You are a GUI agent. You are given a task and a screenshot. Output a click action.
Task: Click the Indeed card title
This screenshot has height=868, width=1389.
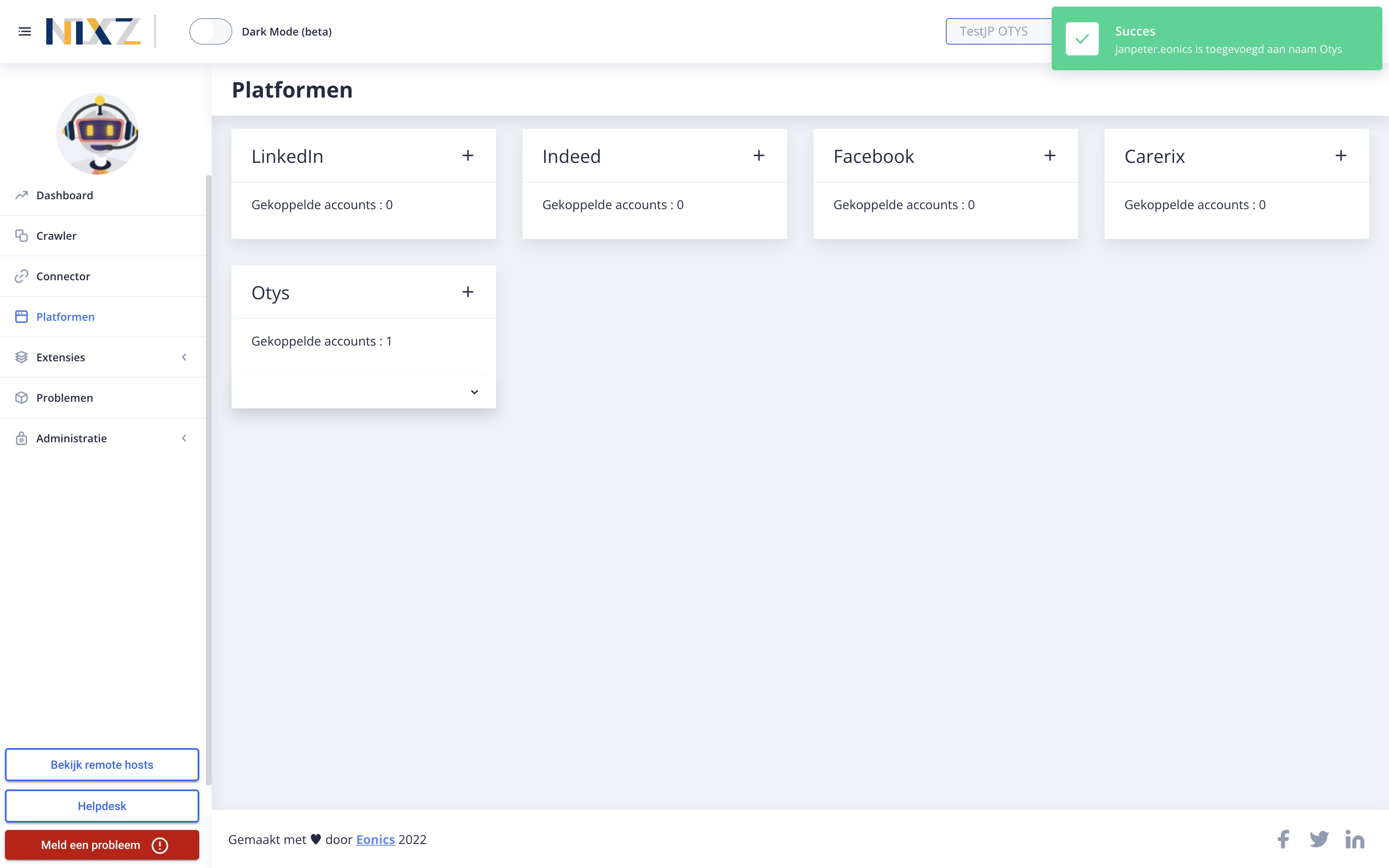[572, 156]
